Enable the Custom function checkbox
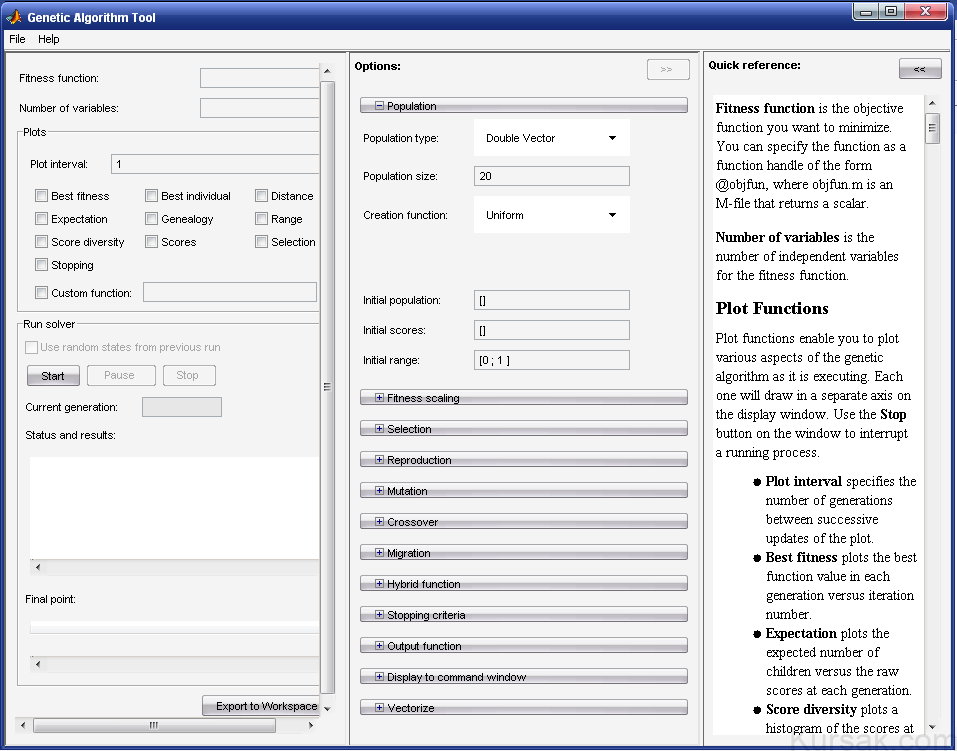 [x=42, y=292]
